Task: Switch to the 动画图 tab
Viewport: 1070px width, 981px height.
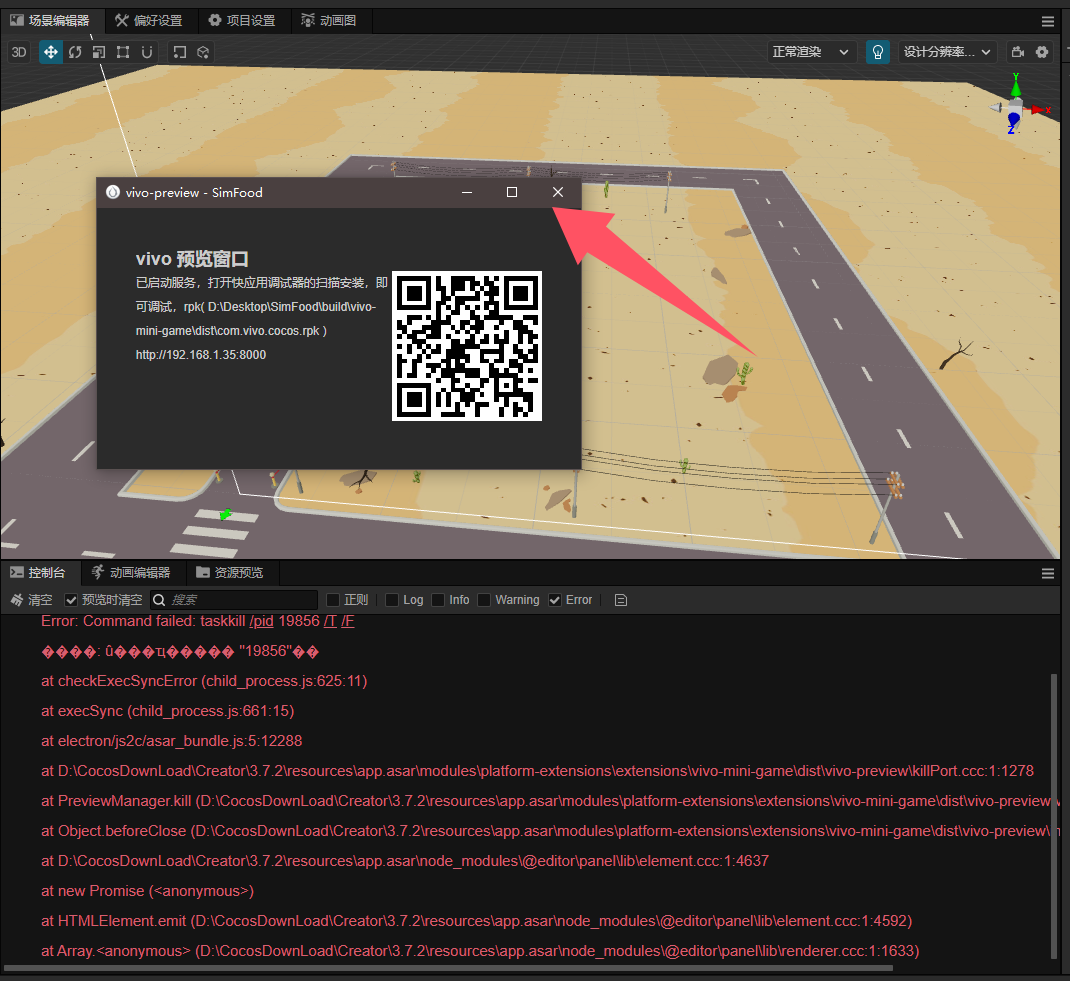Action: coord(330,20)
